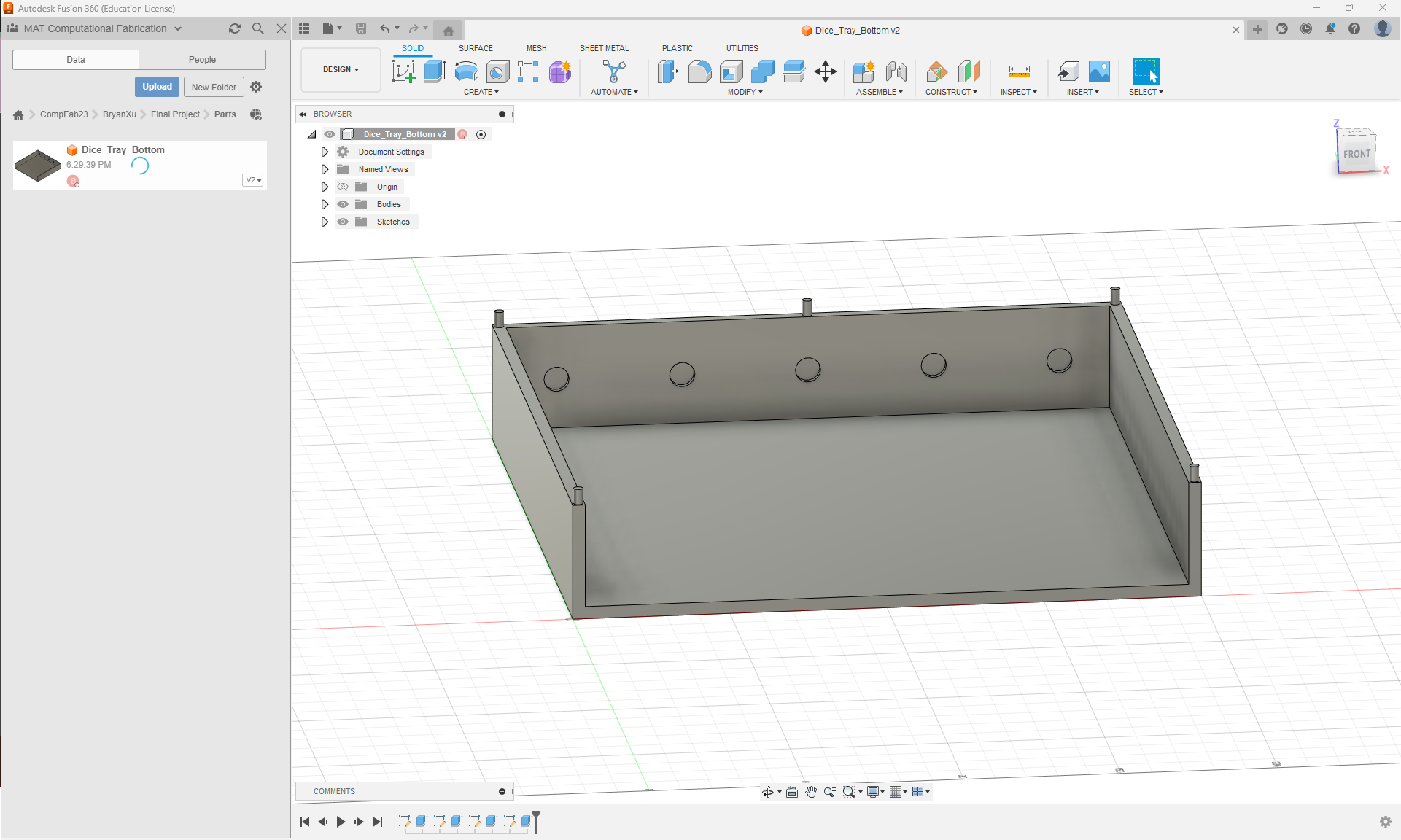Click Upload button in left panel
The image size is (1401, 840).
[156, 86]
